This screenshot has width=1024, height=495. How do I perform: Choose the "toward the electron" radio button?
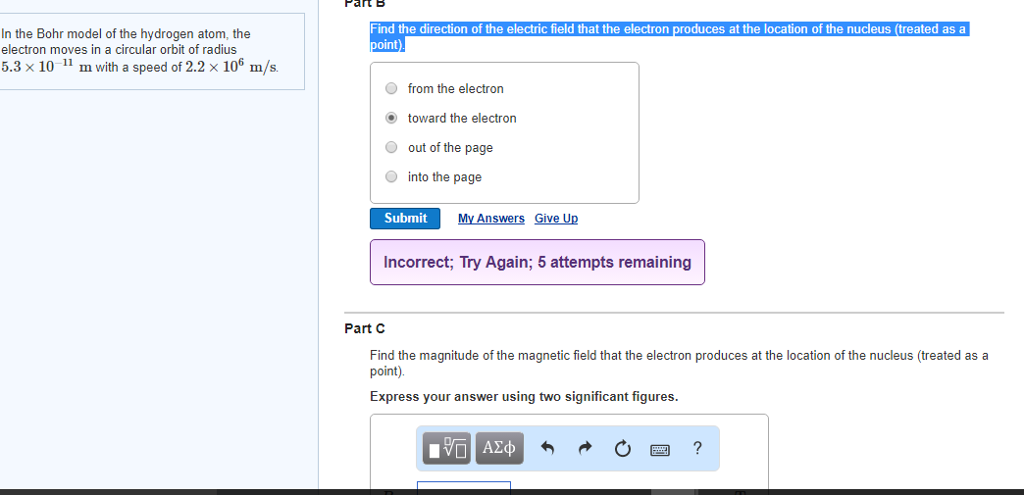392,118
